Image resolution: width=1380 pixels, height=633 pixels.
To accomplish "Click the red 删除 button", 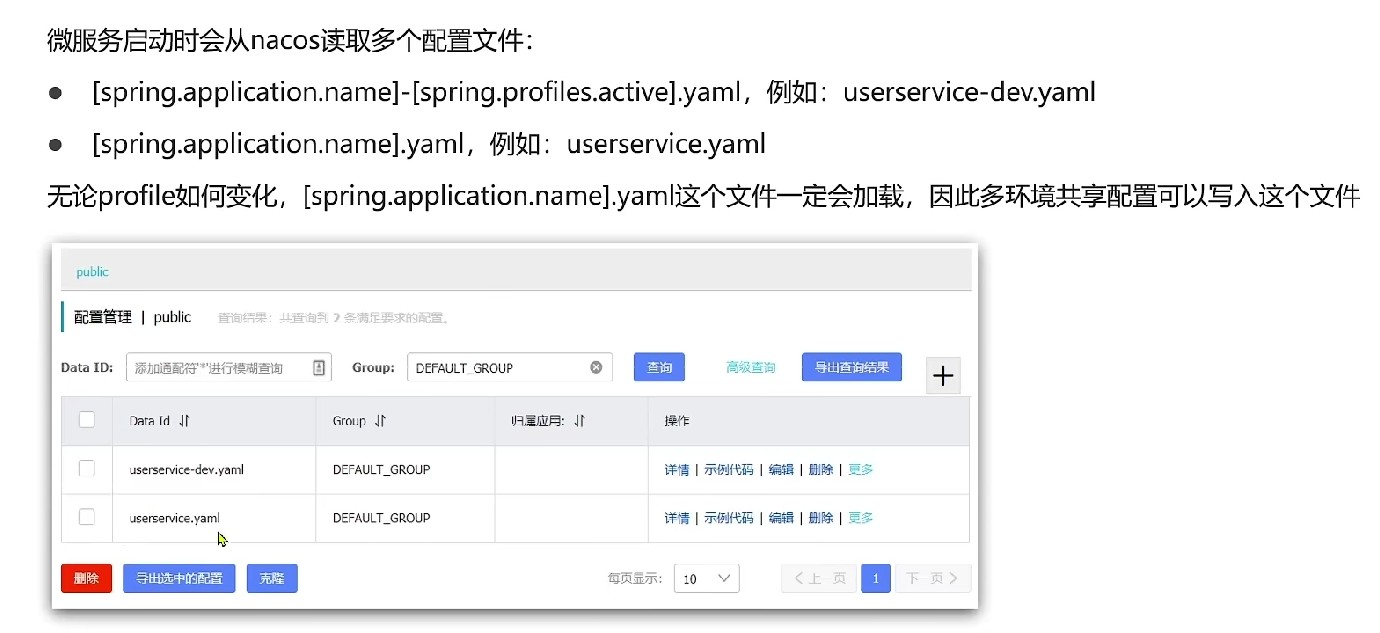I will [86, 578].
